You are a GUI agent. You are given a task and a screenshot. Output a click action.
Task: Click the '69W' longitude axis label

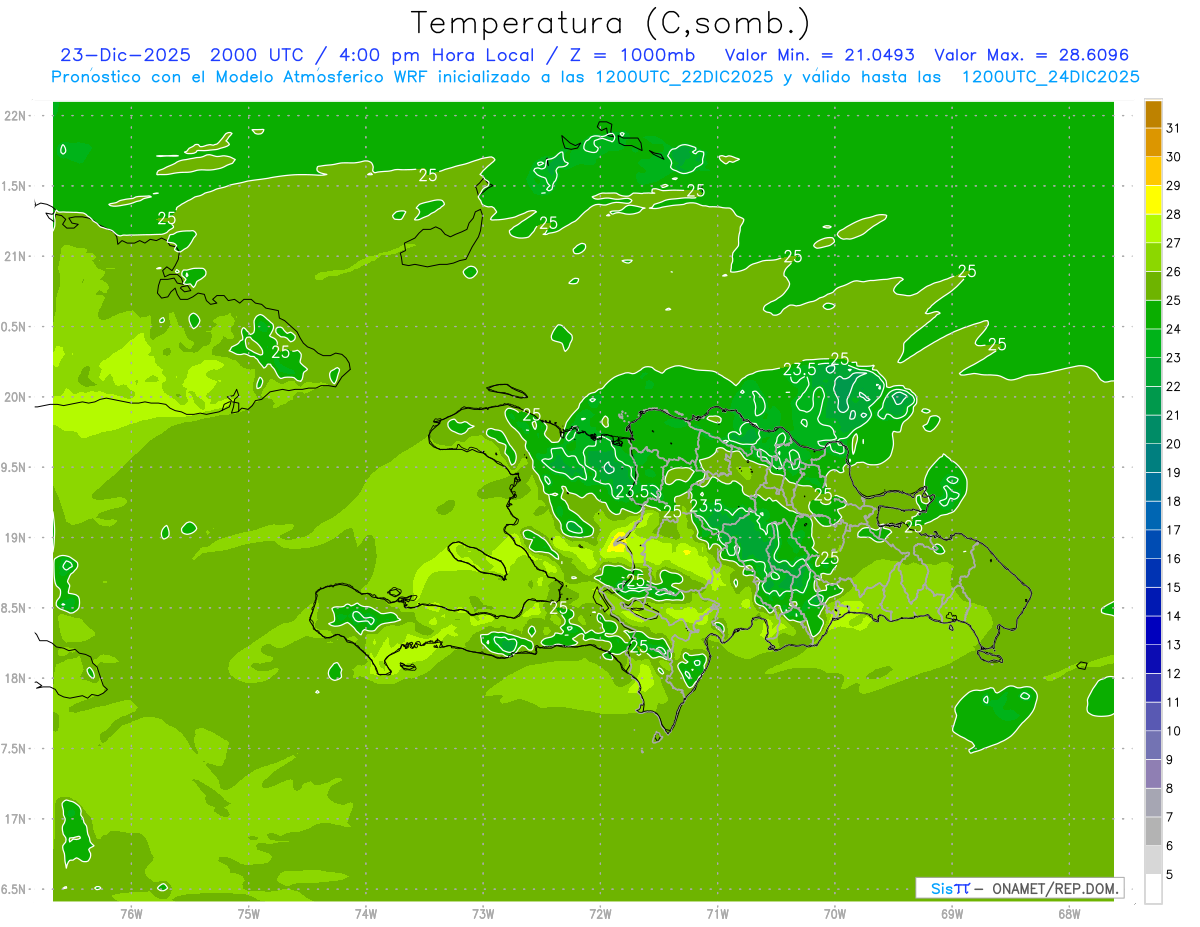click(952, 914)
